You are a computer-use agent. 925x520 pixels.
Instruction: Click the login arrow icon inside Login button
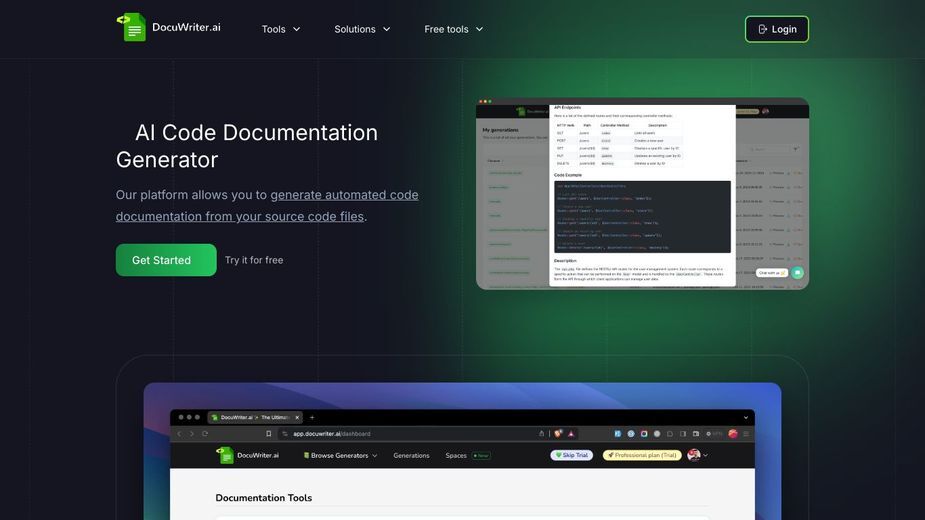(762, 29)
